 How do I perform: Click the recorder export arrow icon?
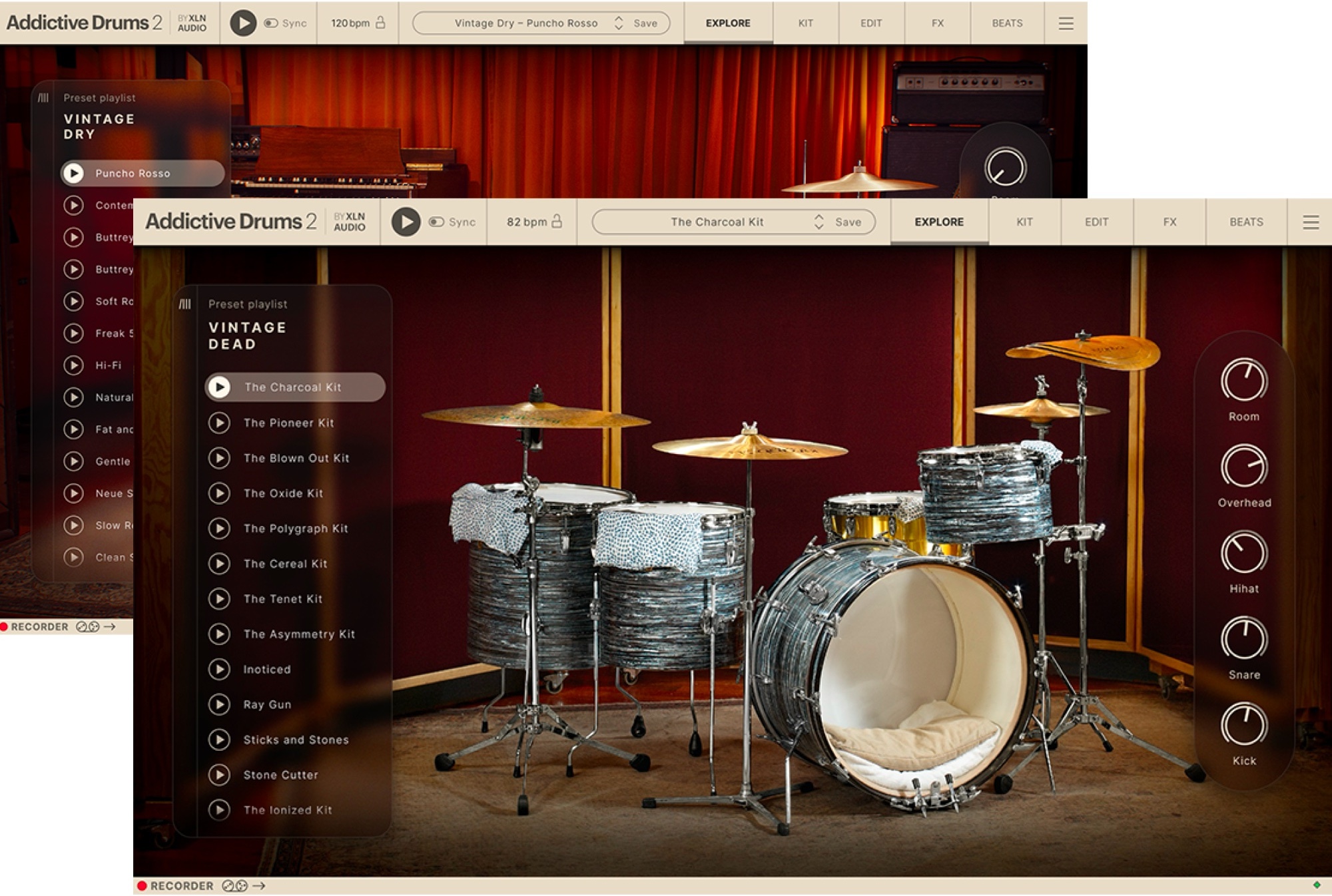coord(260,886)
